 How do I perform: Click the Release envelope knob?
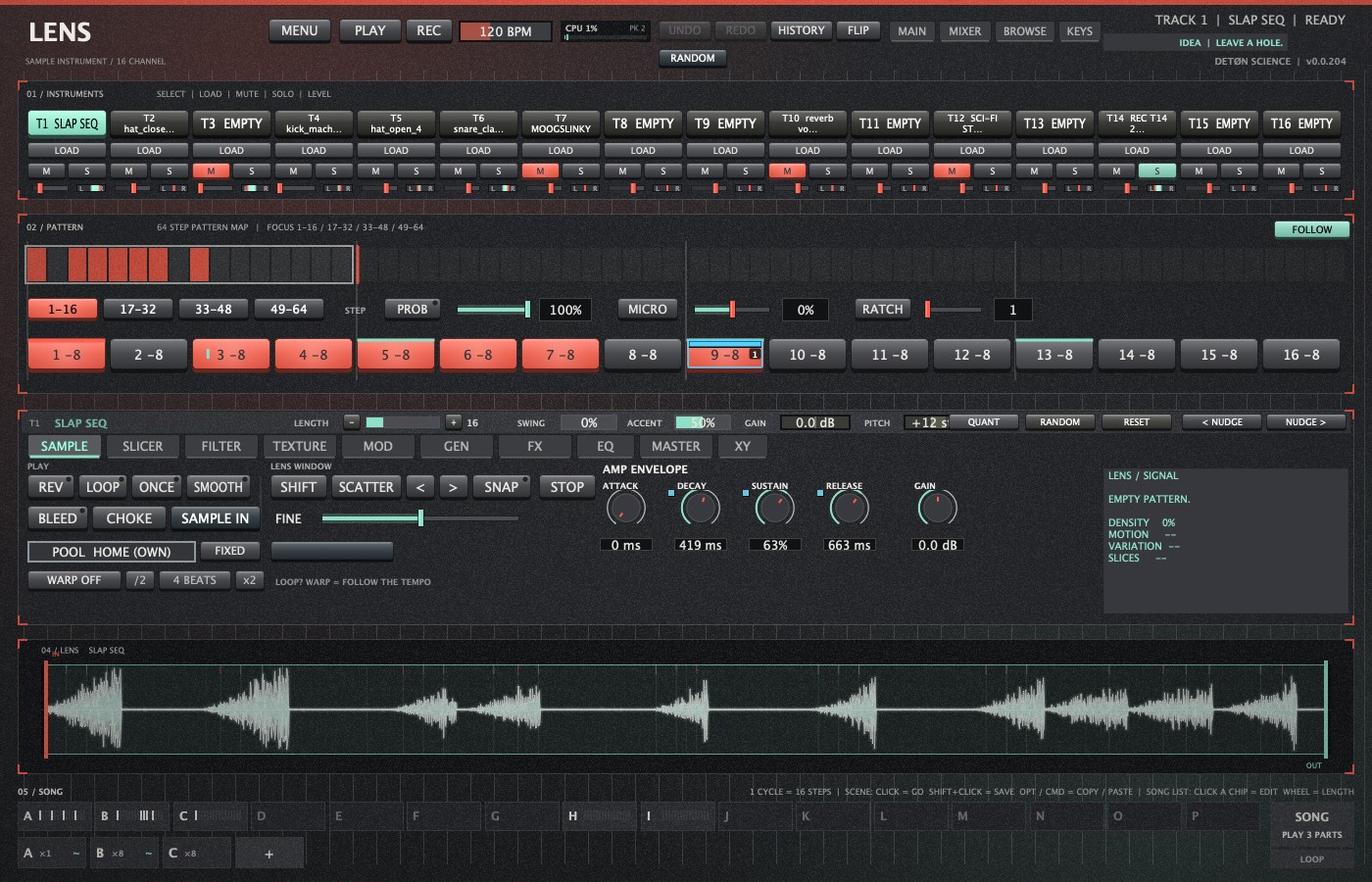pos(849,508)
